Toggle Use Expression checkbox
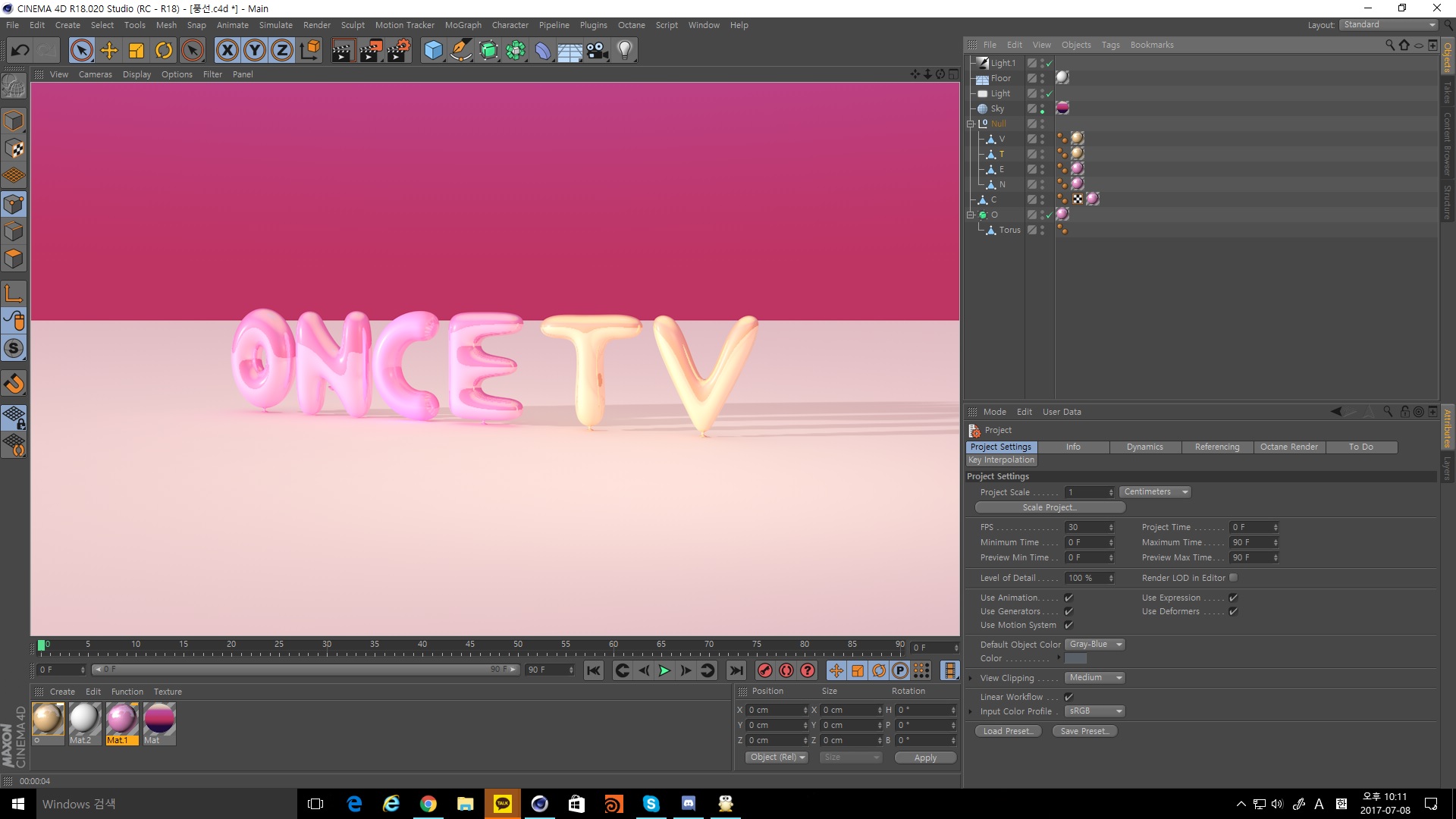Image resolution: width=1456 pixels, height=819 pixels. click(1233, 598)
